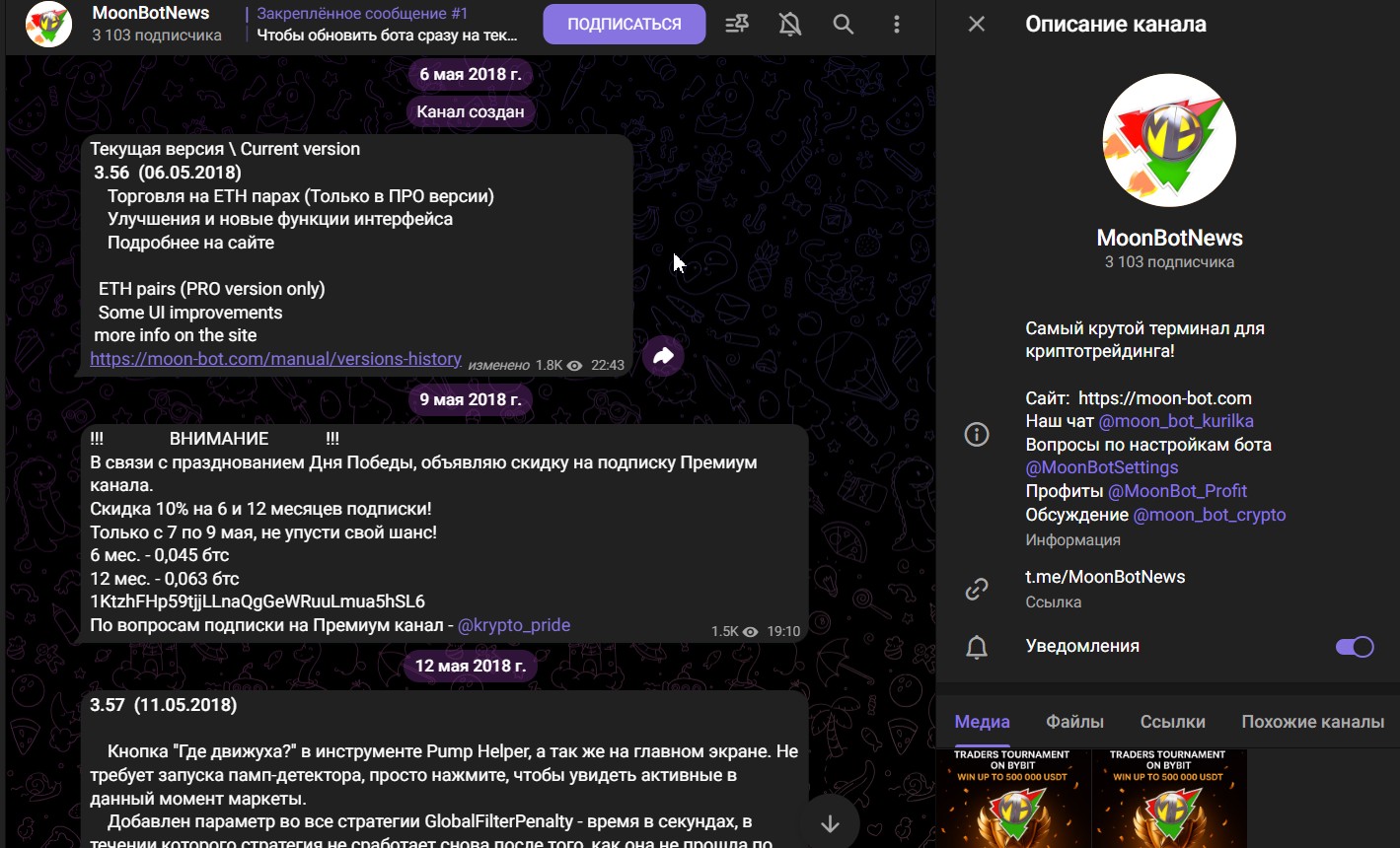Jump to latest with down-arrow button
The height and width of the screenshot is (848, 1400).
(x=830, y=823)
